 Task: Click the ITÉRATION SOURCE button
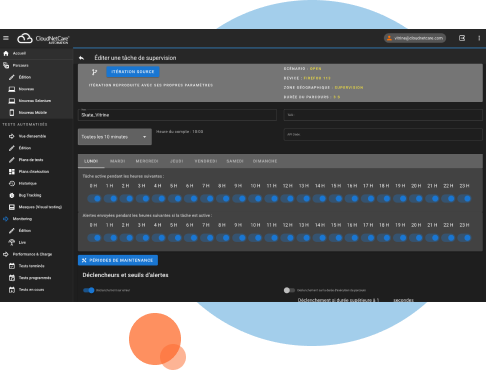tap(133, 72)
